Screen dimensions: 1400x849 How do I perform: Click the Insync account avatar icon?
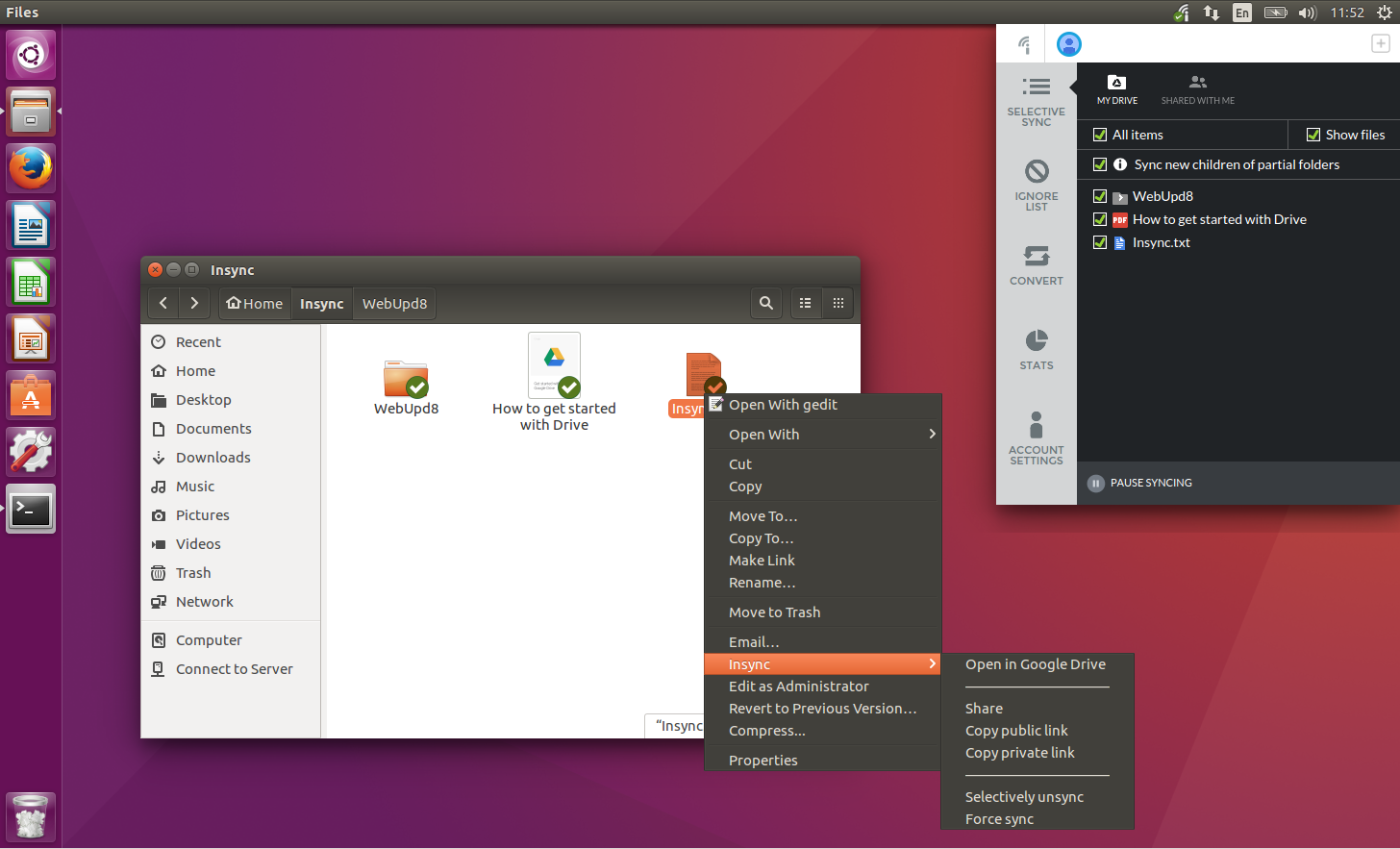pyautogui.click(x=1069, y=44)
